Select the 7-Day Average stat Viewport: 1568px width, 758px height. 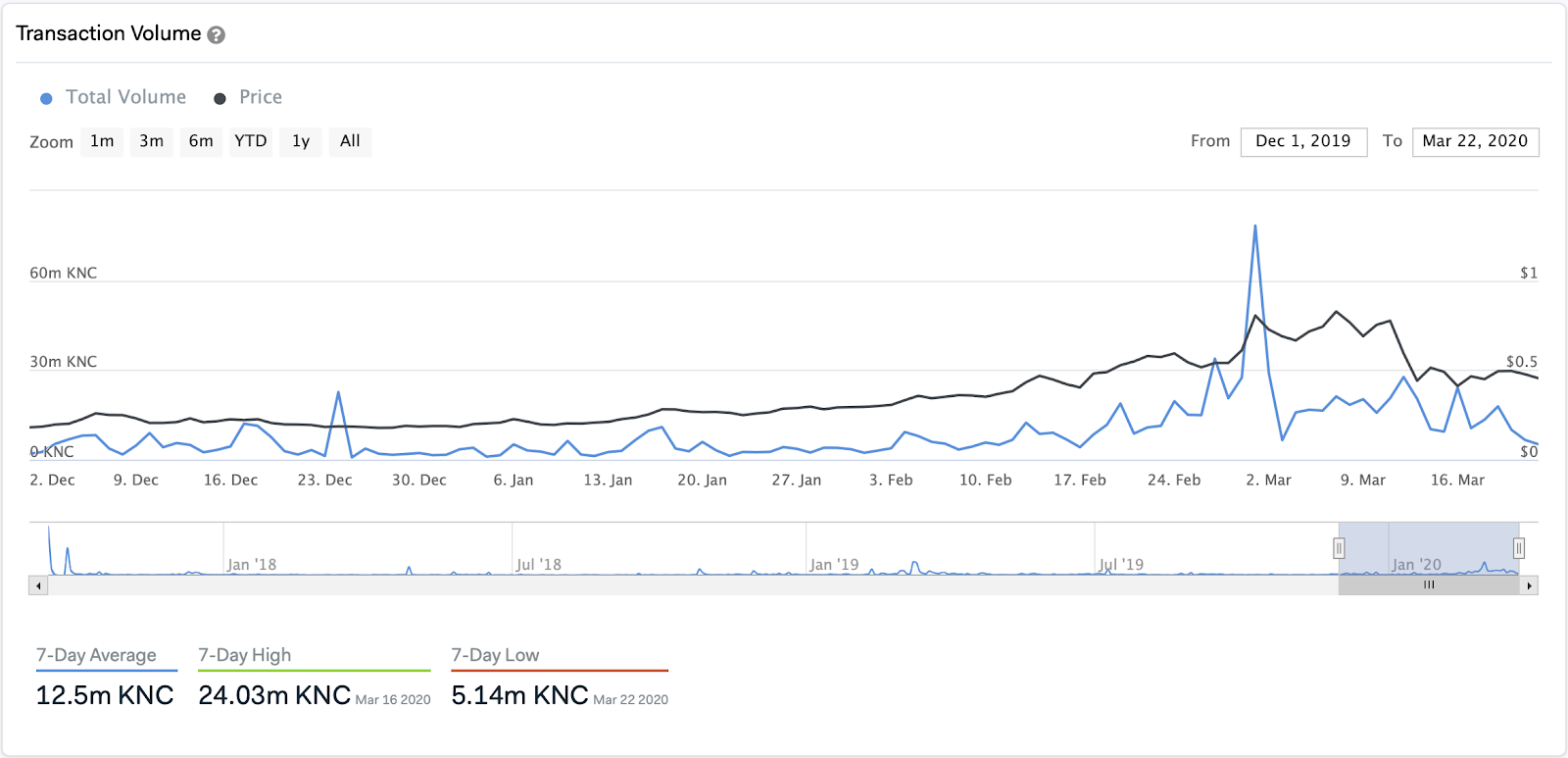pyautogui.click(x=106, y=678)
